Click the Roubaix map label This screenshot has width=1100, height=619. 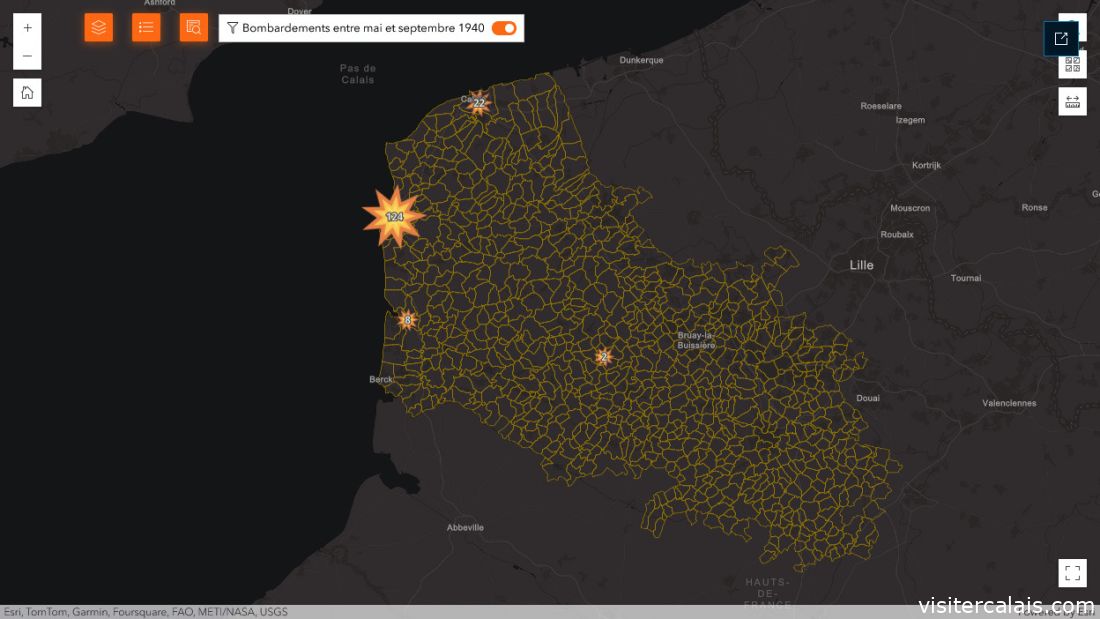897,235
